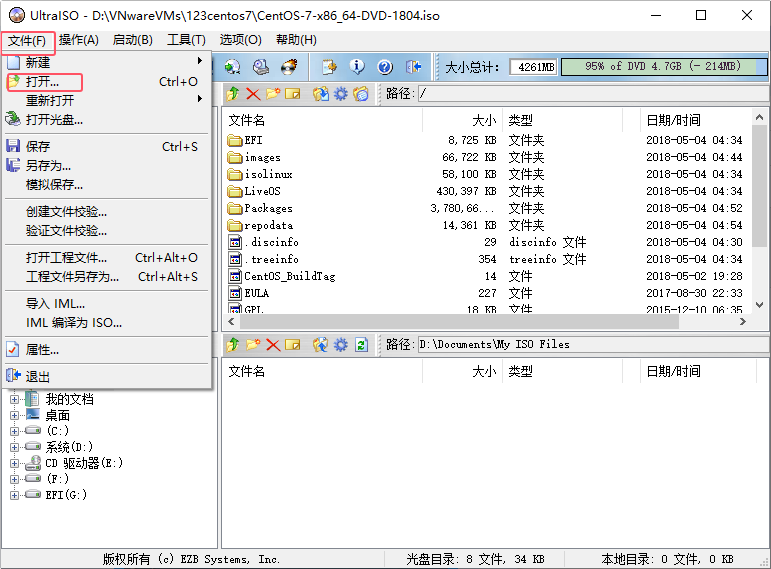The width and height of the screenshot is (771, 569).
Task: Click the ISO path field showing /
Action: (x=593, y=93)
